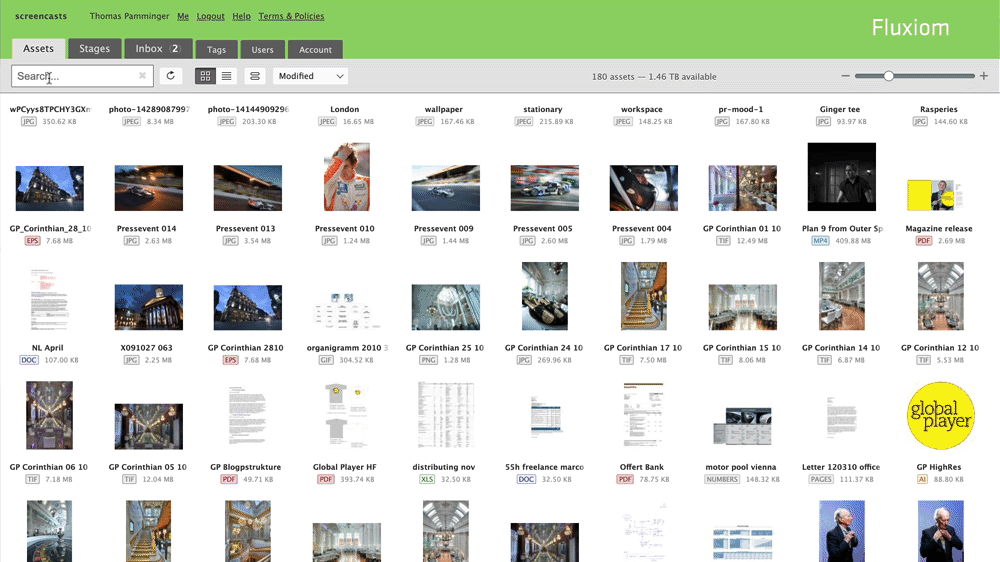Click the NUMBERS badge under motor pool vienna
Viewport: 1000px width, 562px height.
point(722,479)
